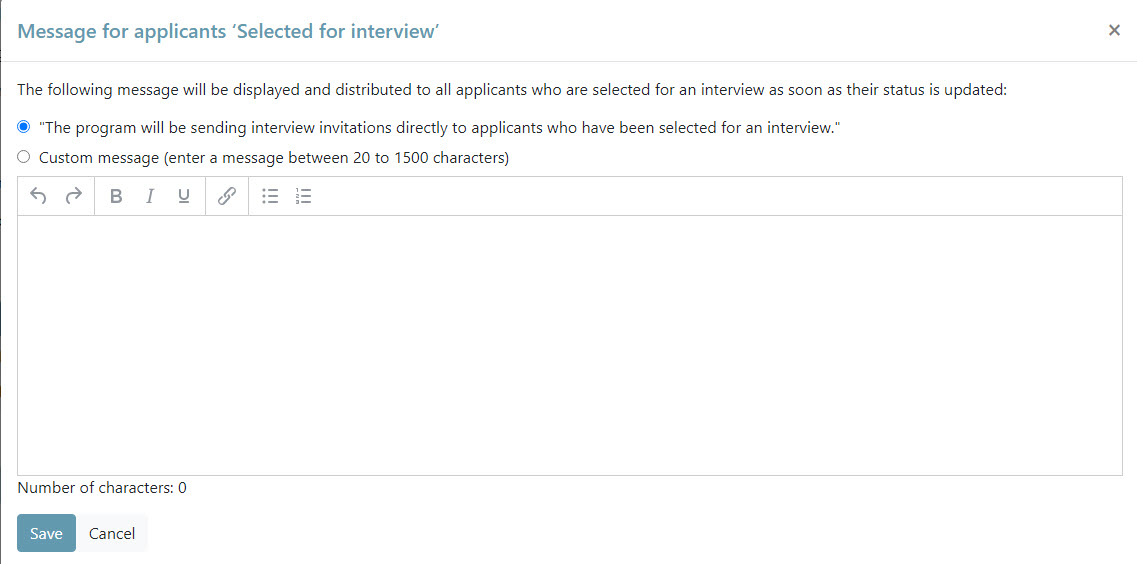Image resolution: width=1137 pixels, height=564 pixels.
Task: Select the Custom message radio button
Action: pyautogui.click(x=24, y=157)
